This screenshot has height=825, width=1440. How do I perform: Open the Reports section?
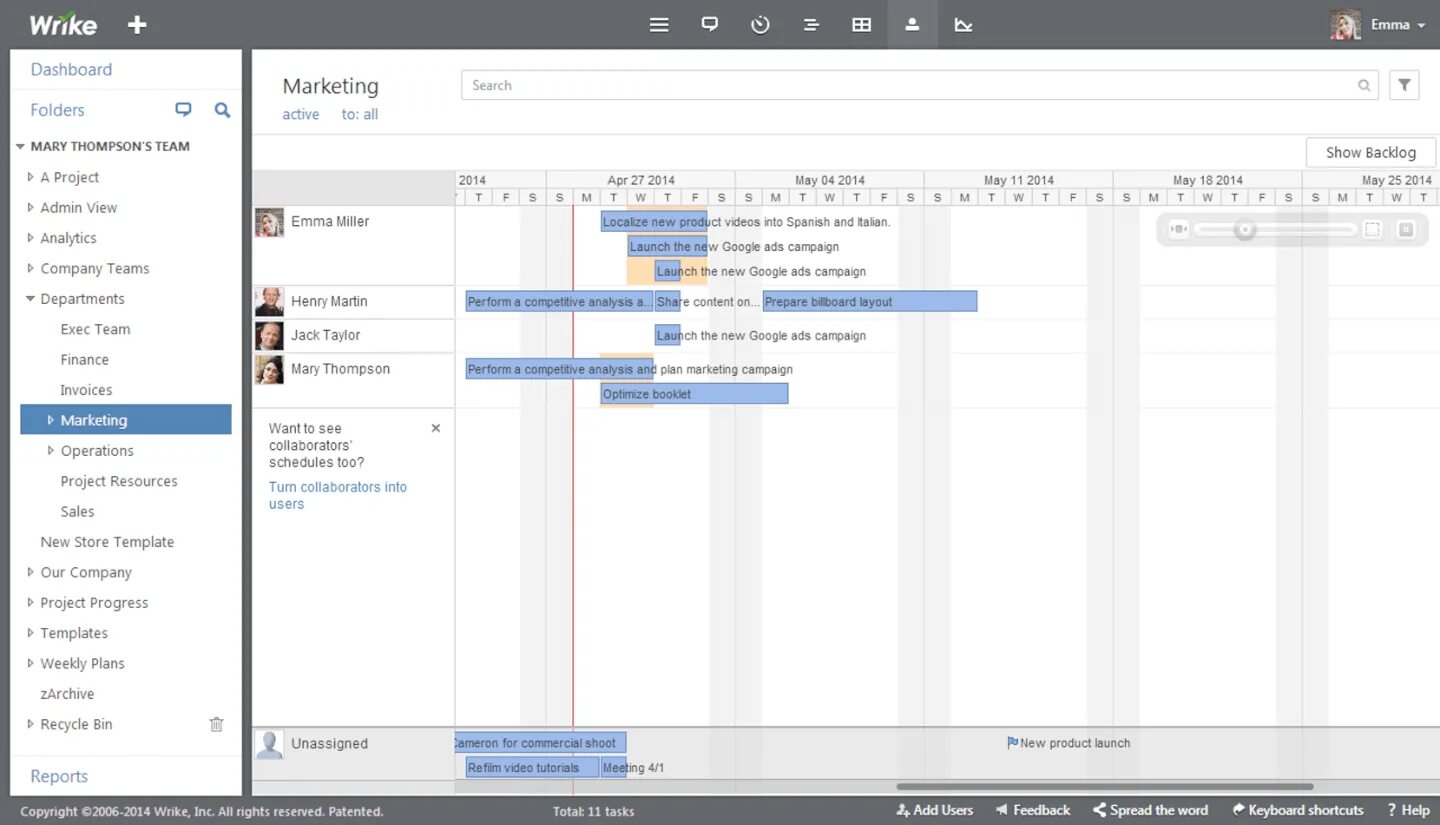(x=59, y=776)
